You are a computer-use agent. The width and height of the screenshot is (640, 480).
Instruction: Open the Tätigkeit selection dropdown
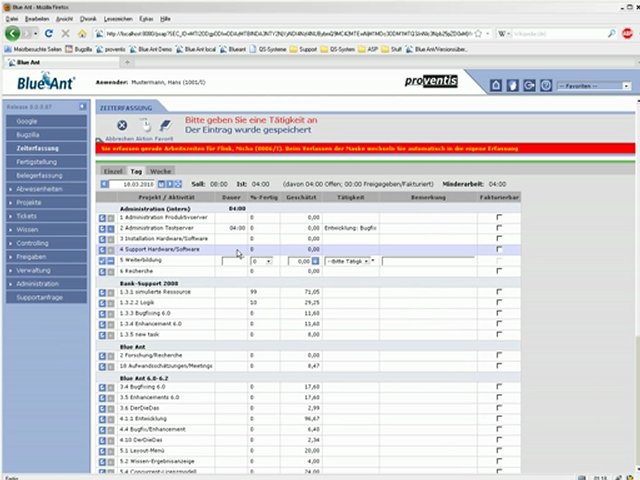coord(347,261)
